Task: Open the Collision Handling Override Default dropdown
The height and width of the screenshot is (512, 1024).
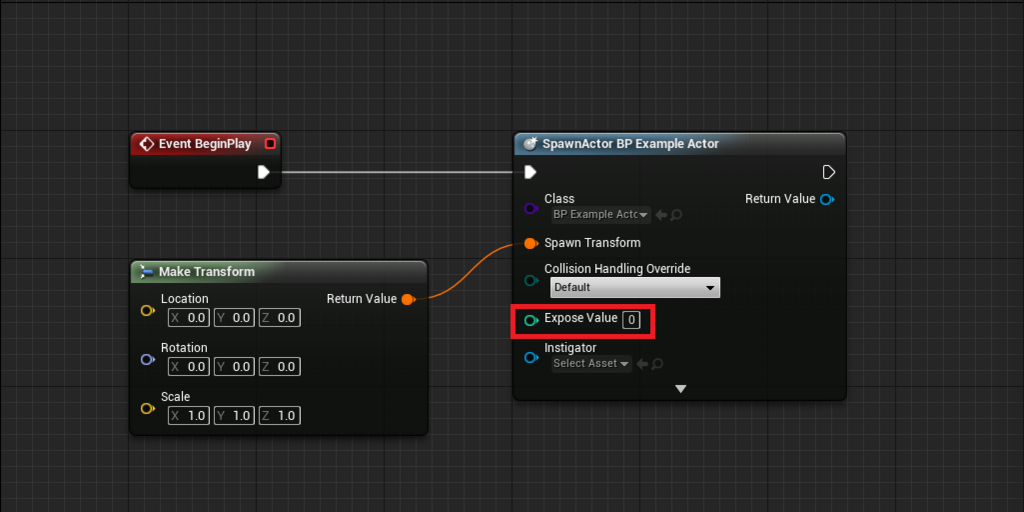Action: [635, 287]
